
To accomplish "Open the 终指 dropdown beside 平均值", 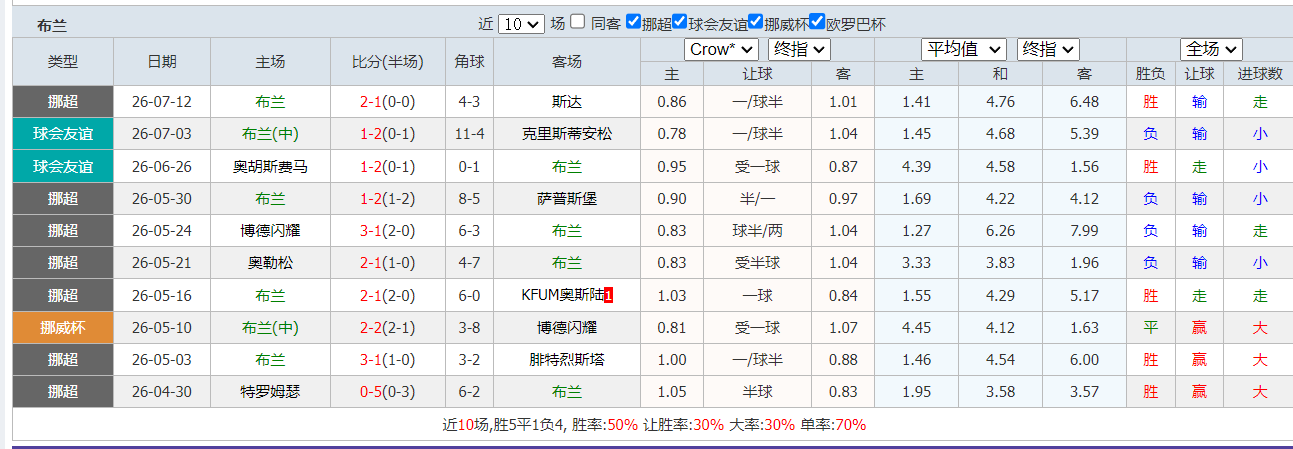I will [x=1048, y=49].
